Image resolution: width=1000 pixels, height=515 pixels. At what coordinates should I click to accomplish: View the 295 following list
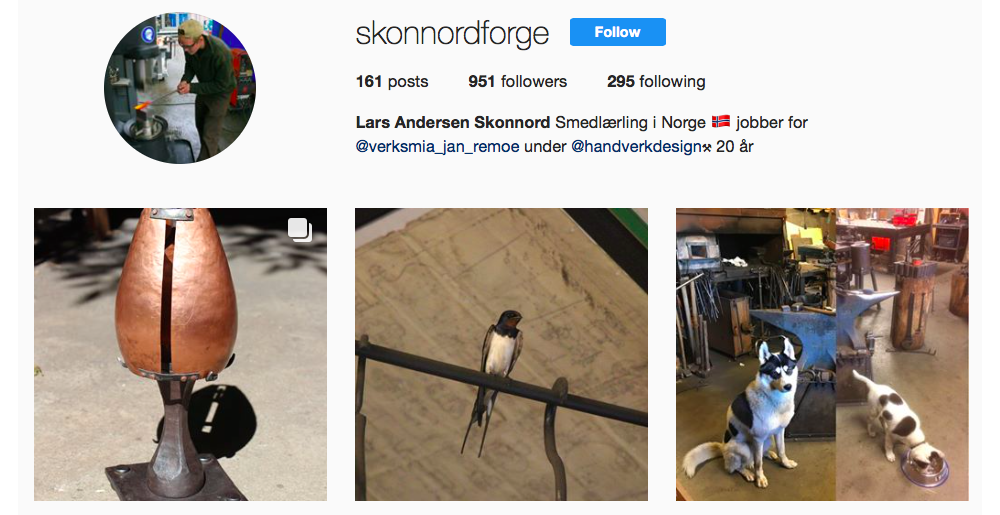point(656,82)
